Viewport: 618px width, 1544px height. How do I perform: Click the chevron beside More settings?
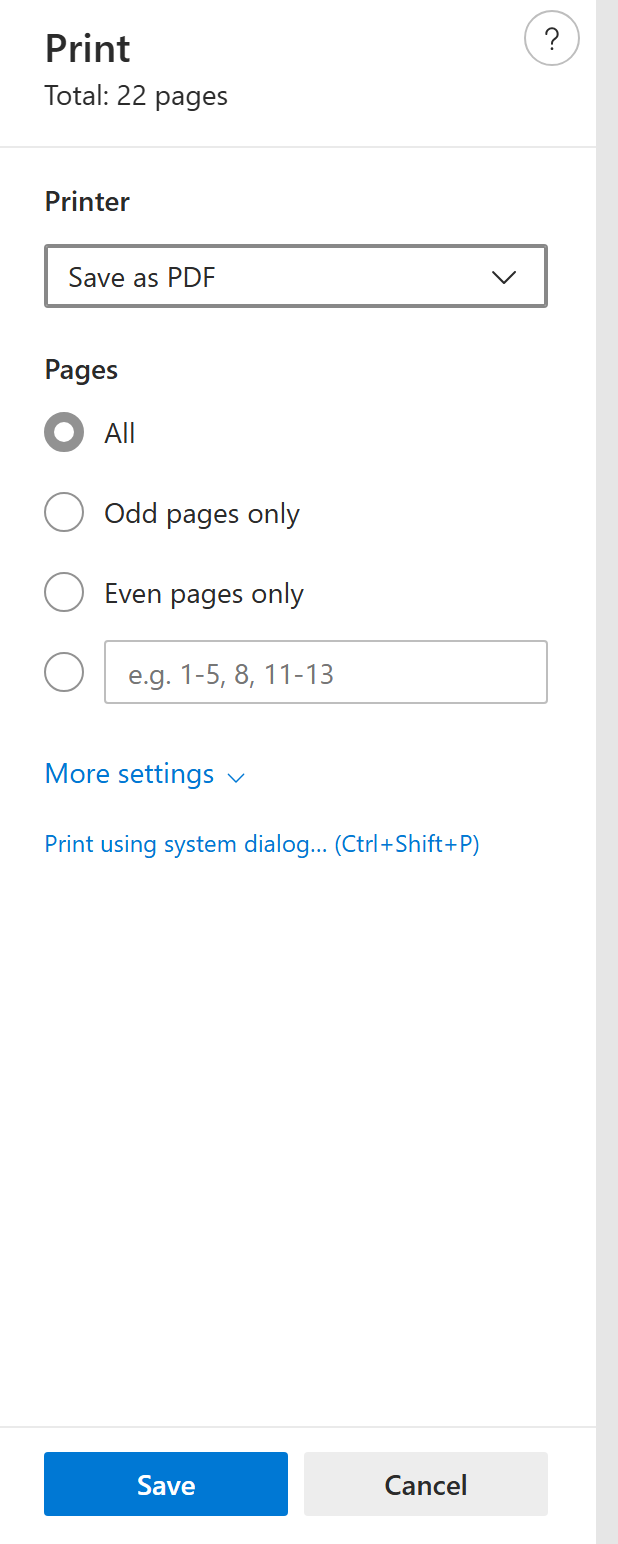237,777
